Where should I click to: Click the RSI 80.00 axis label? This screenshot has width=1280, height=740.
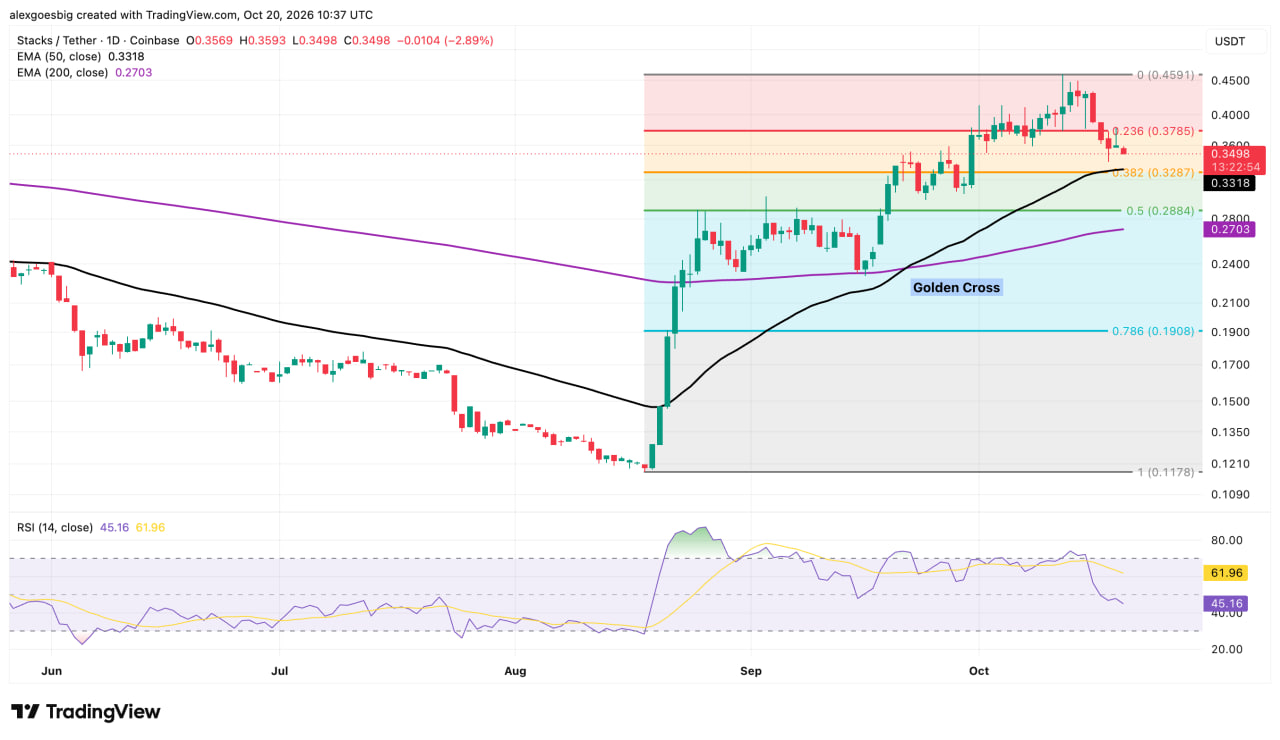(x=1226, y=540)
